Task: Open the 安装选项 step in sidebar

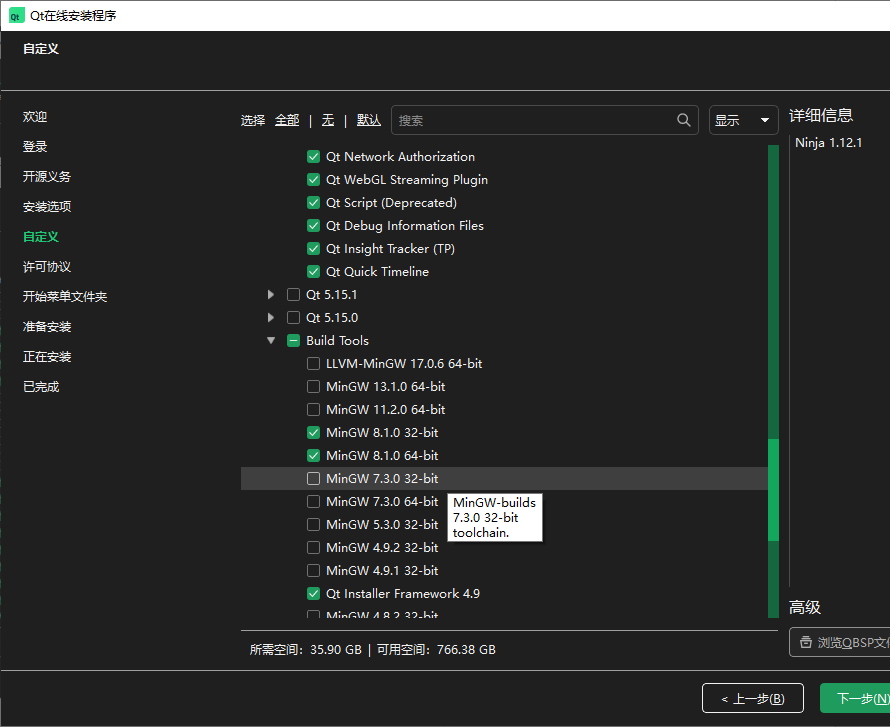Action: [x=47, y=207]
